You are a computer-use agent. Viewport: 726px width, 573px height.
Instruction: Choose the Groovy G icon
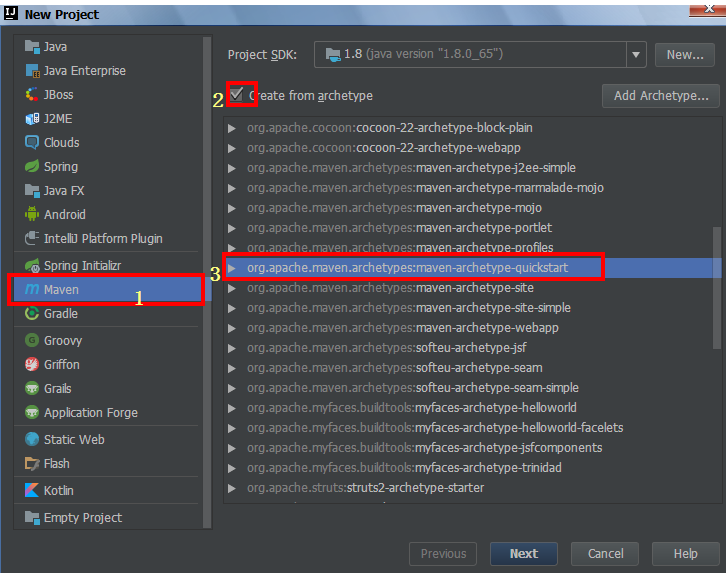click(32, 340)
